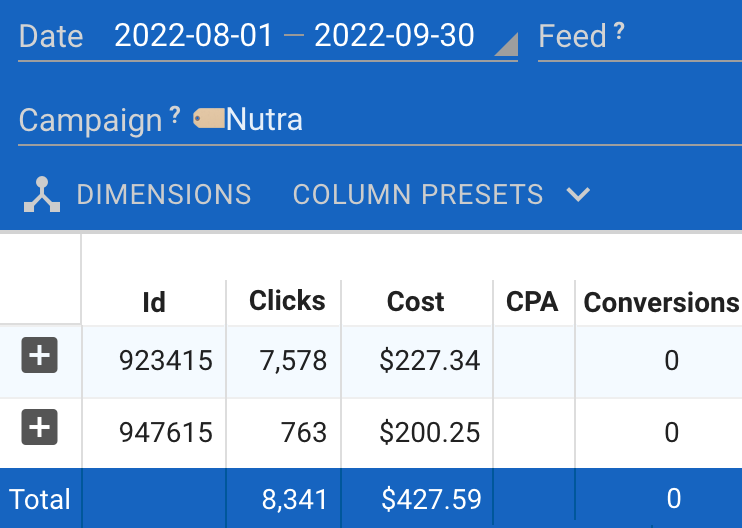Screen dimensions: 742x528
Task: Expand row 947615 with plus icon
Action: click(39, 427)
